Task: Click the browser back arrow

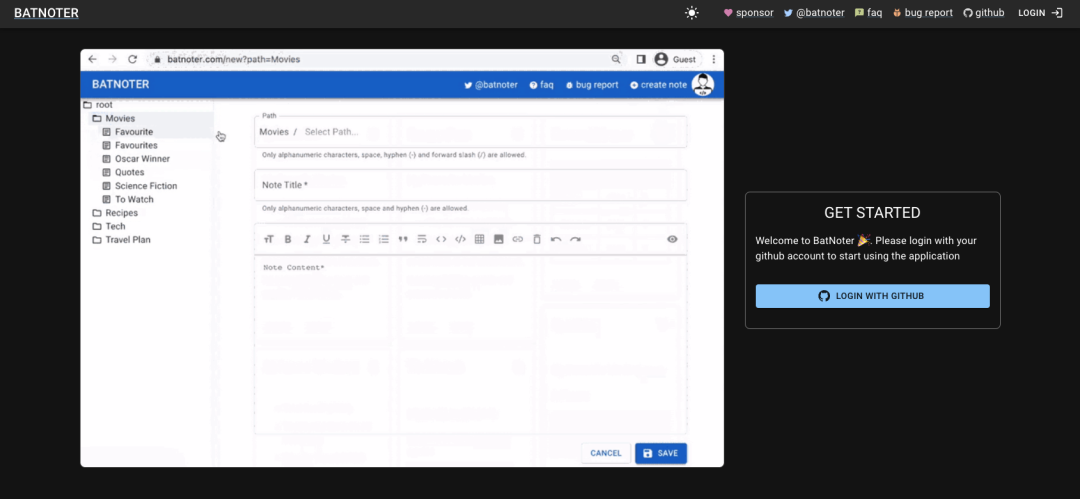Action: [92, 59]
